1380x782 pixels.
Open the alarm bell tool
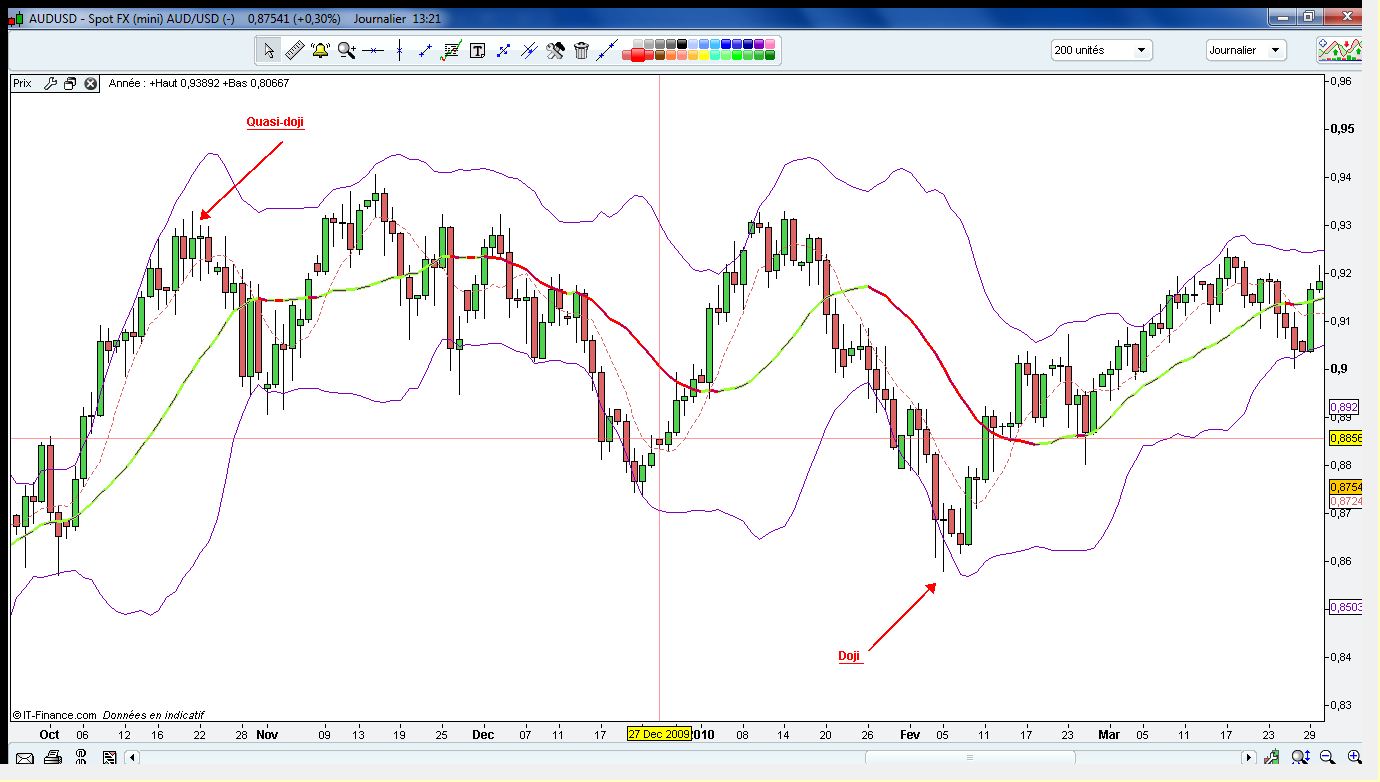(x=318, y=50)
